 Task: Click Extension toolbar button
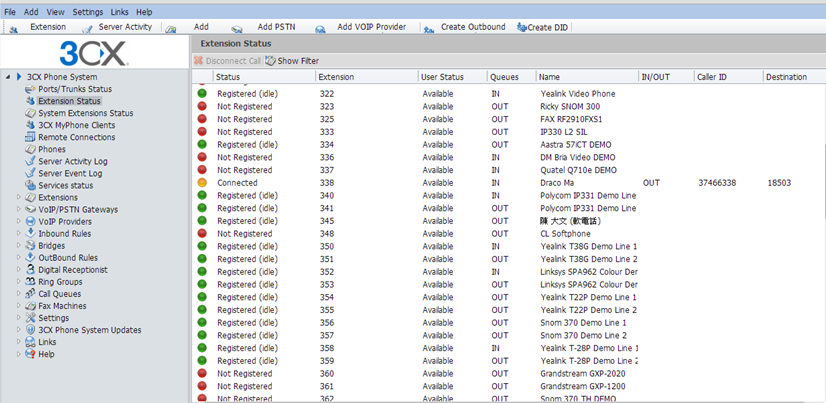(38, 27)
